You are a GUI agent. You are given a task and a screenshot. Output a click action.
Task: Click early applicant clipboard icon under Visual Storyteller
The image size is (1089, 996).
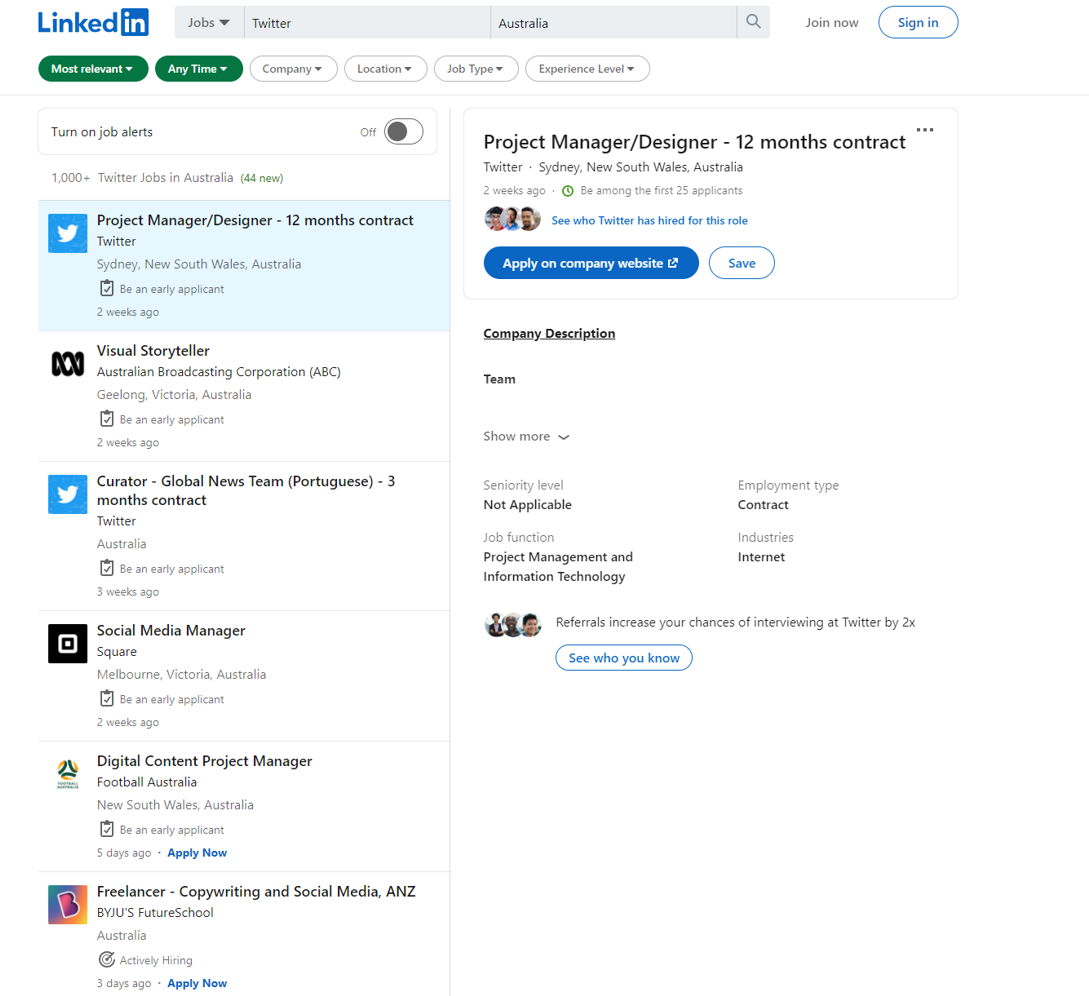pyautogui.click(x=106, y=419)
